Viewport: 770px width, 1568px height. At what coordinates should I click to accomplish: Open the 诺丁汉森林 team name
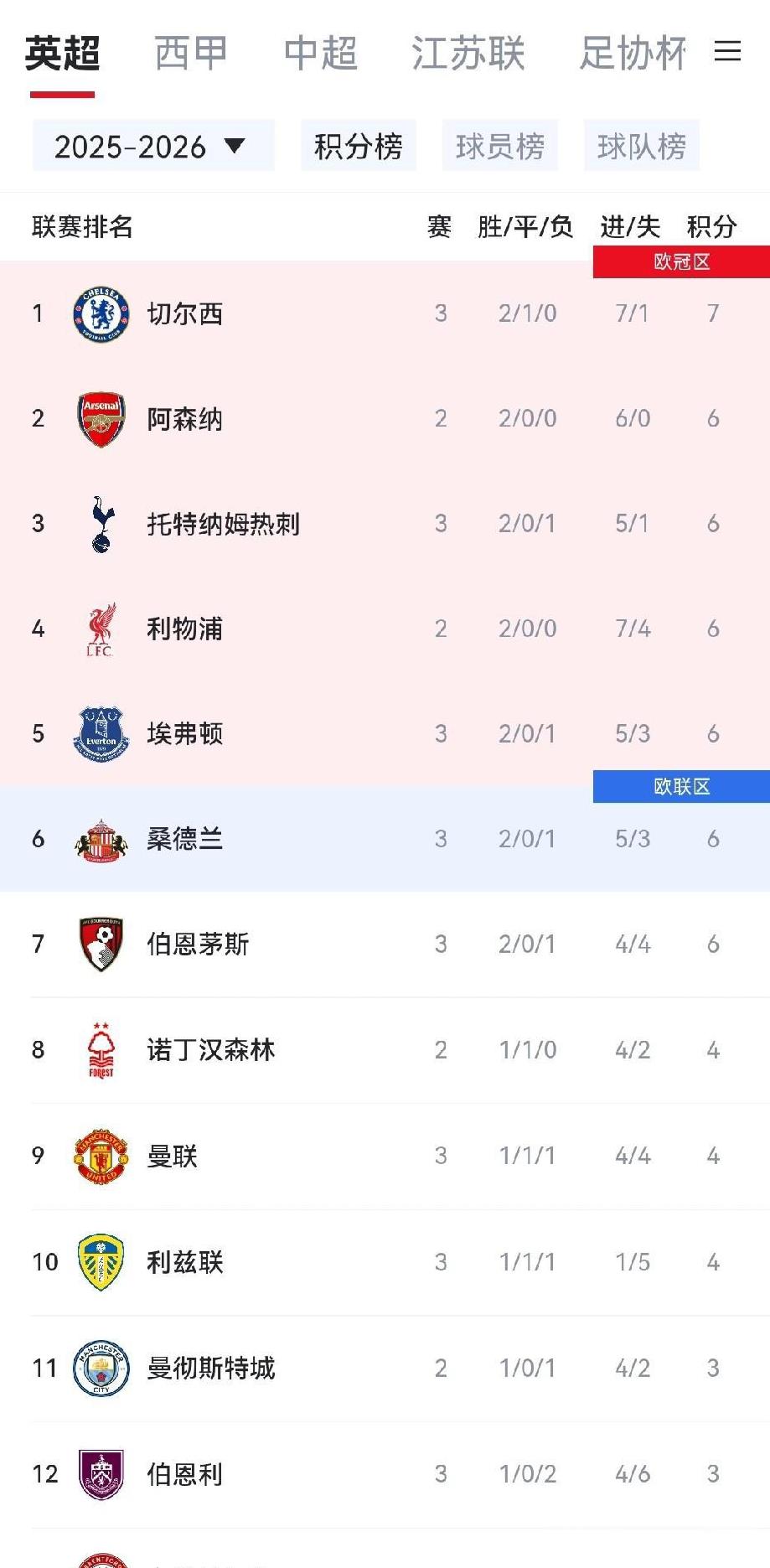[210, 1050]
